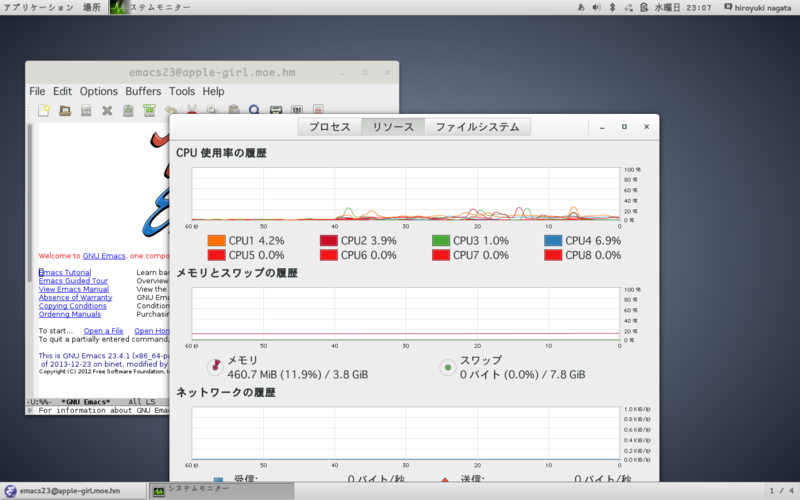
Task: Click the CPU 使用率の履歴 heading
Action: (221, 153)
